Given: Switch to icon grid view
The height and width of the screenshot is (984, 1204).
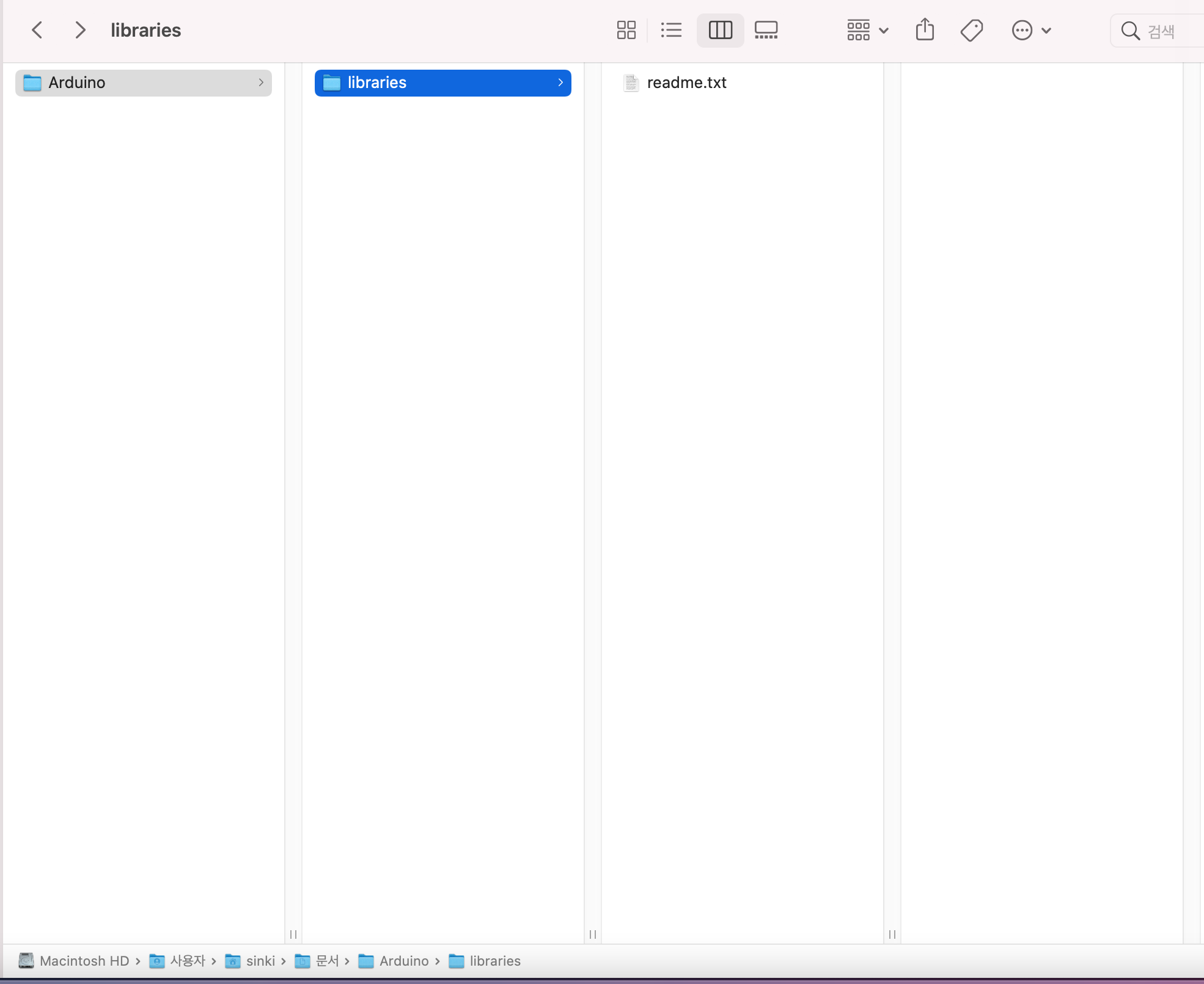Looking at the screenshot, I should pyautogui.click(x=626, y=30).
